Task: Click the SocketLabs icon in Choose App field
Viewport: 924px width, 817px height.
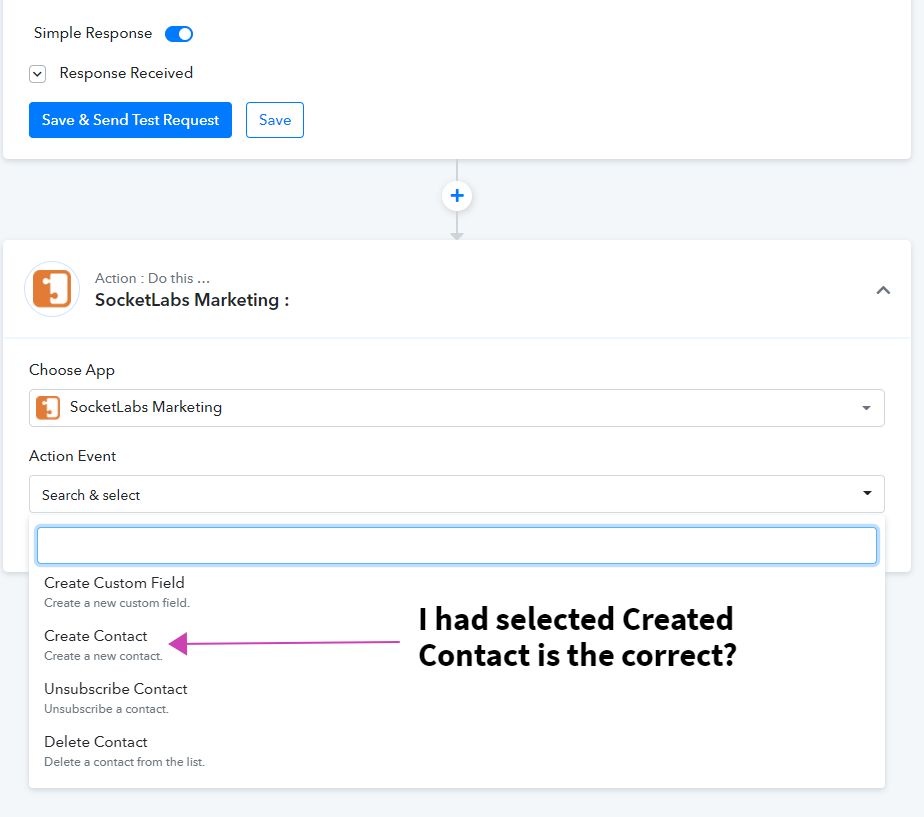Action: click(x=48, y=407)
